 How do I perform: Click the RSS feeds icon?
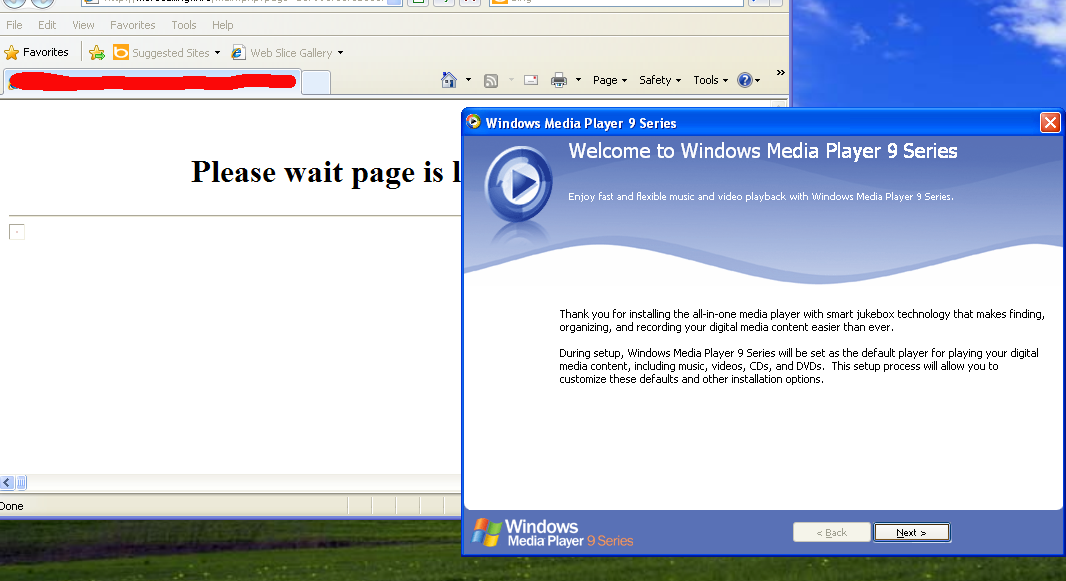pyautogui.click(x=491, y=81)
